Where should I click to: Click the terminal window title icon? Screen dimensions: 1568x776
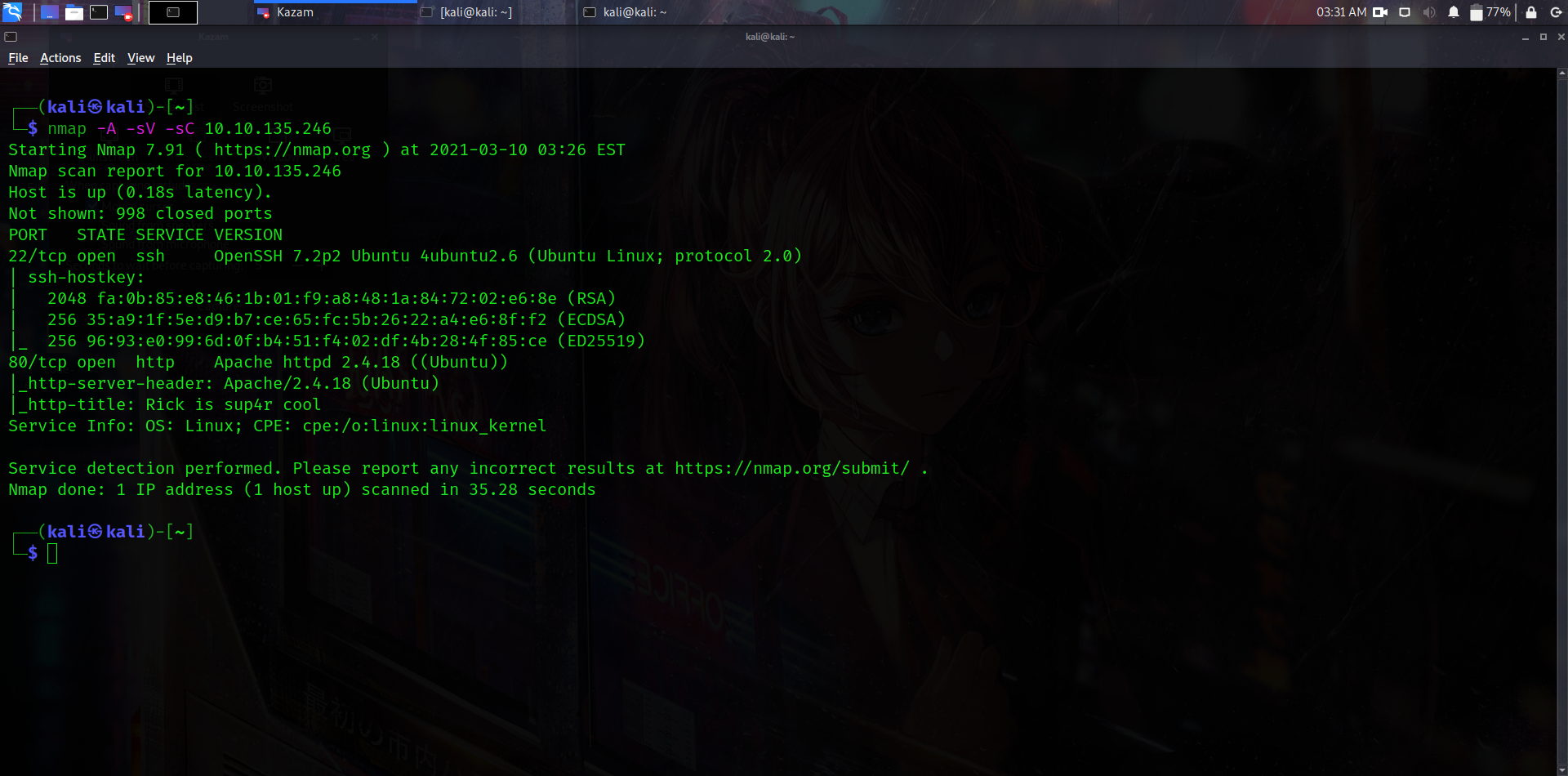pyautogui.click(x=11, y=37)
